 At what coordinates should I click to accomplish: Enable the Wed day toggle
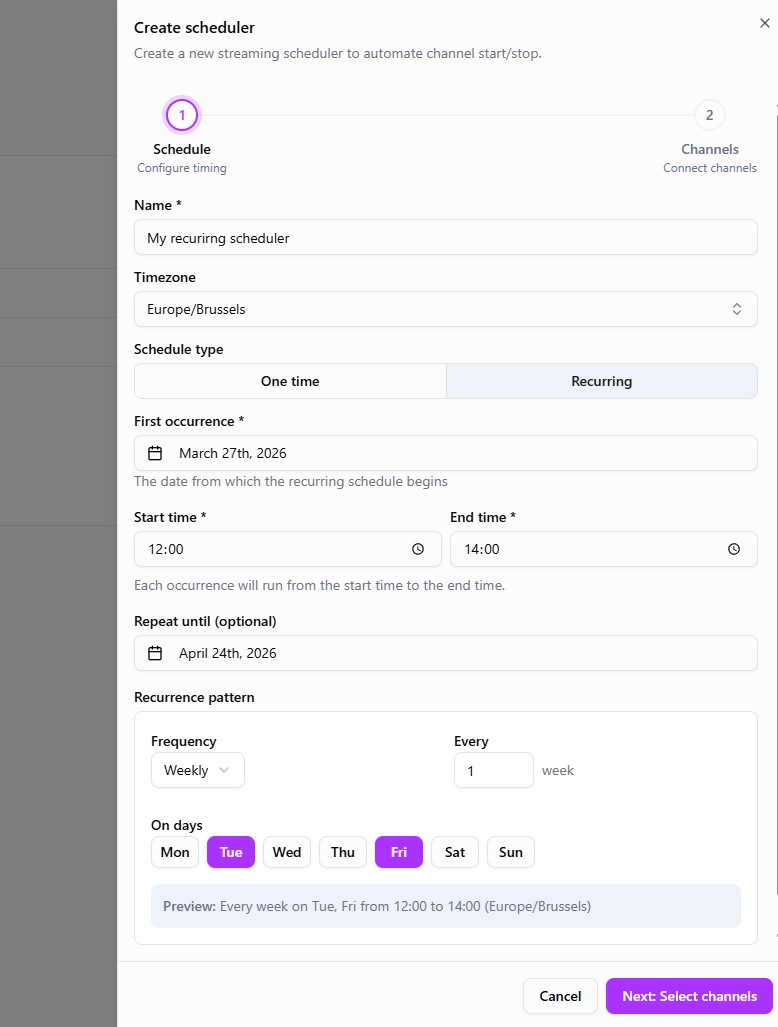pos(287,852)
